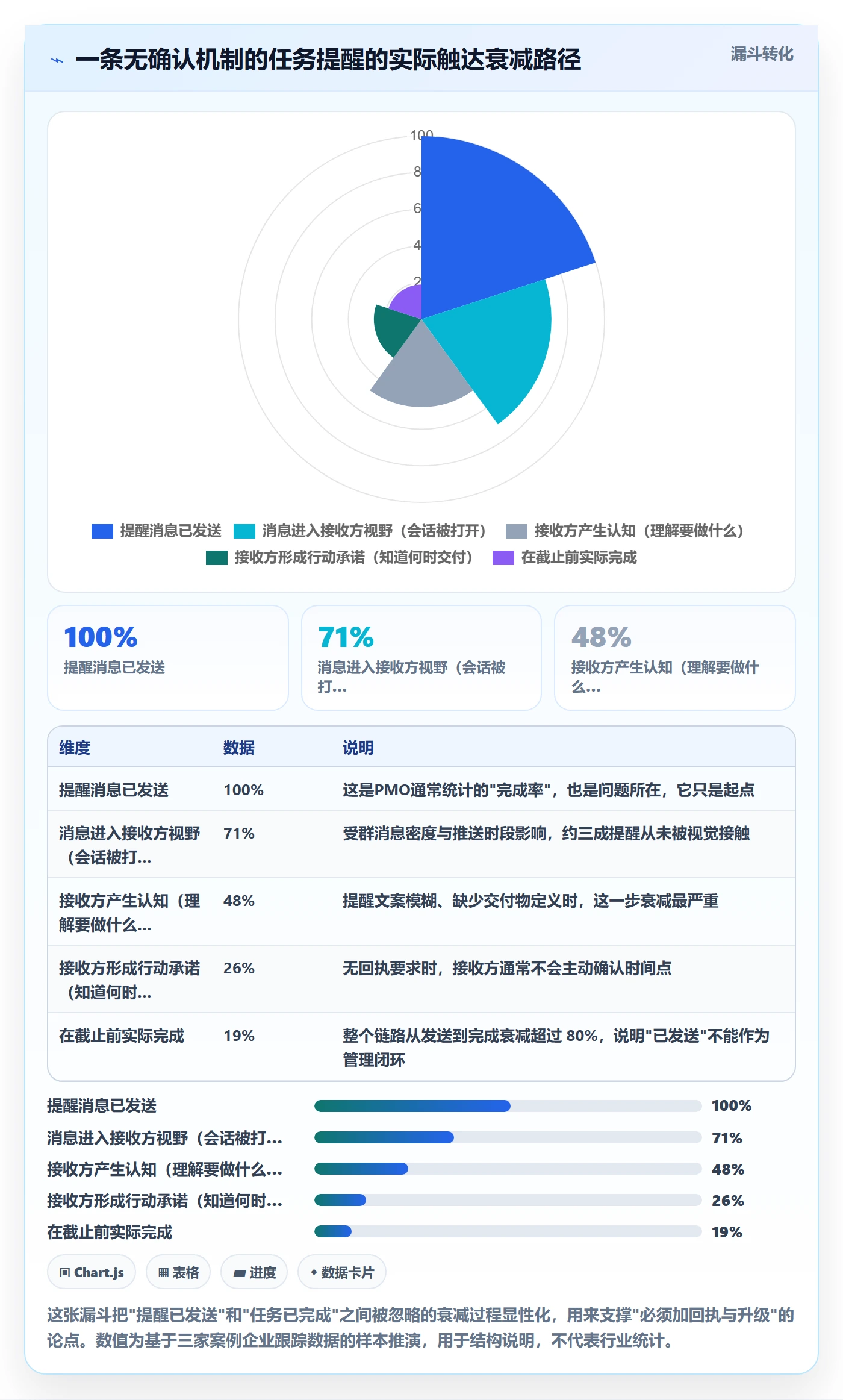Screen dimensions: 843x1400
Task: Click the footnote paragraph starting 这张漏斗把
Action: (x=421, y=1328)
